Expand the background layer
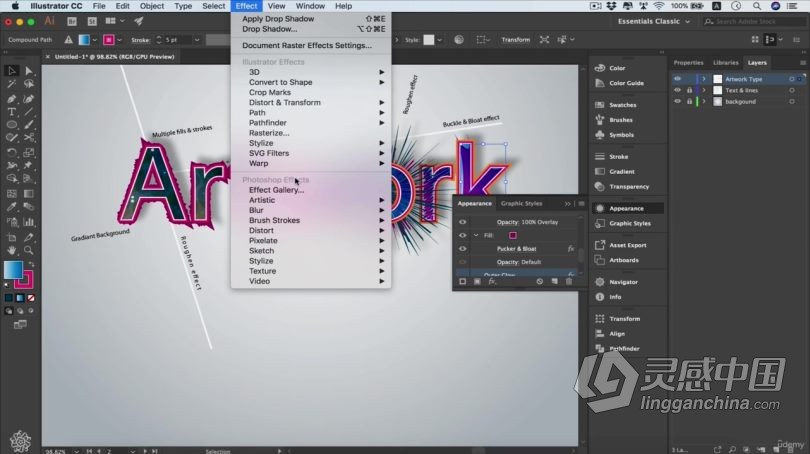 (x=704, y=101)
